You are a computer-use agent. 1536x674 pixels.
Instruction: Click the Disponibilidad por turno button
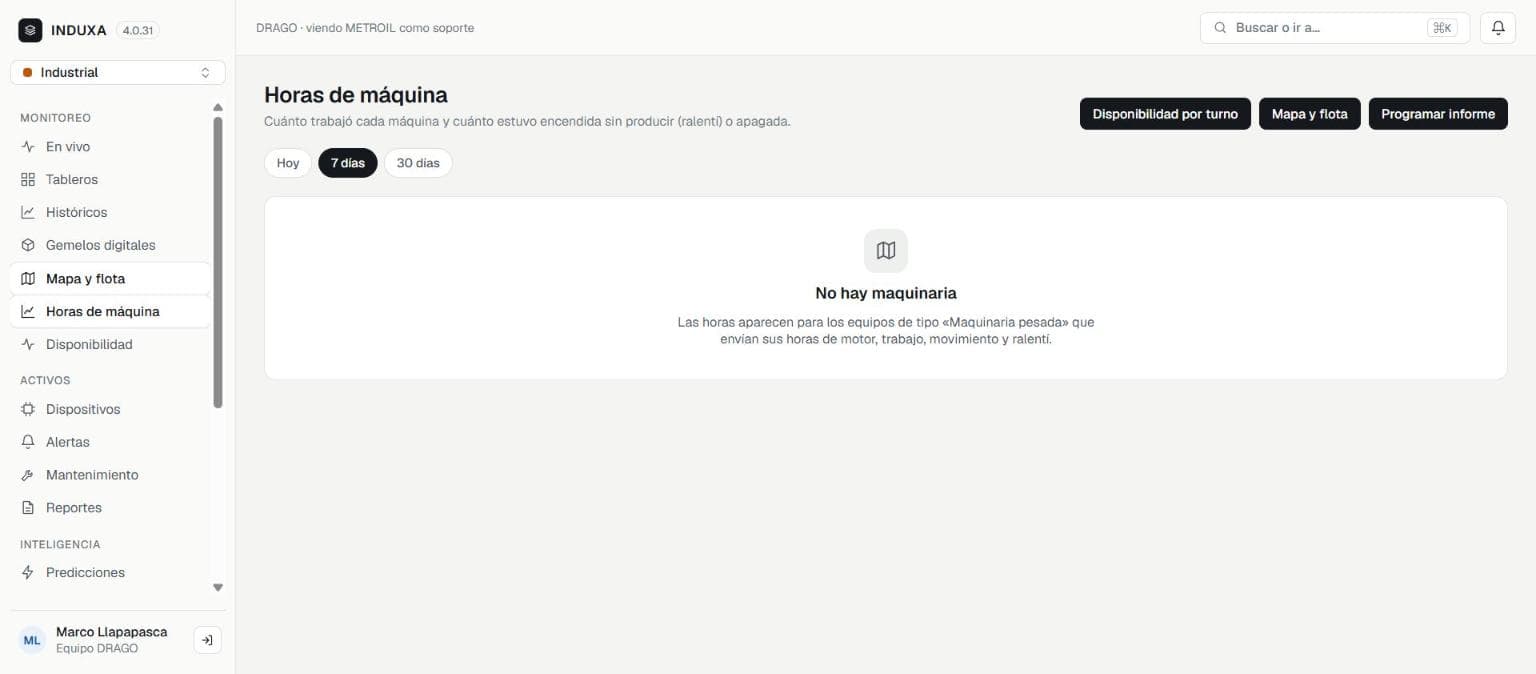[x=1165, y=114]
